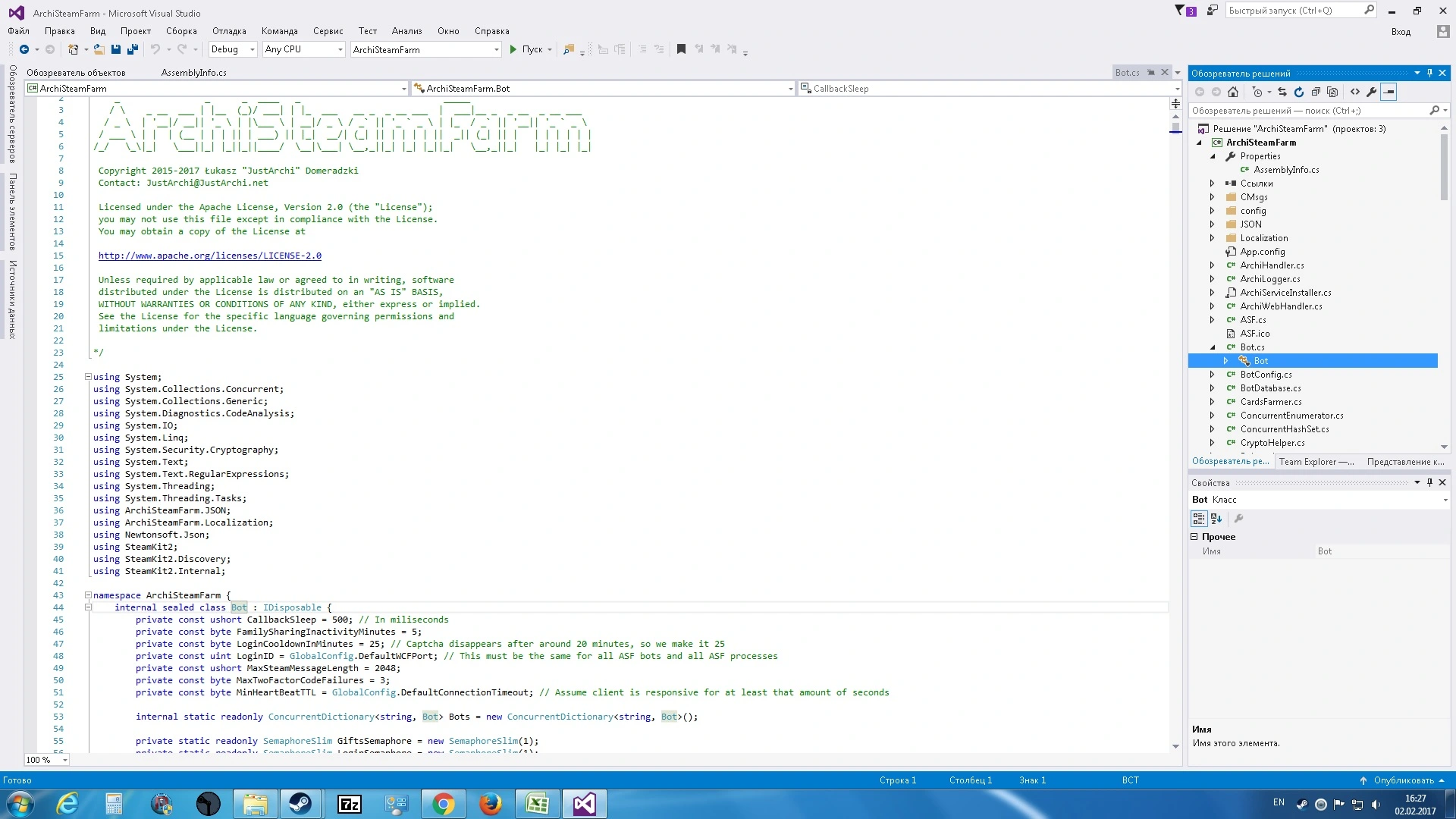Screen dimensions: 1456x819
Task: Click the Undo arrow in the toolbar
Action: [155, 49]
